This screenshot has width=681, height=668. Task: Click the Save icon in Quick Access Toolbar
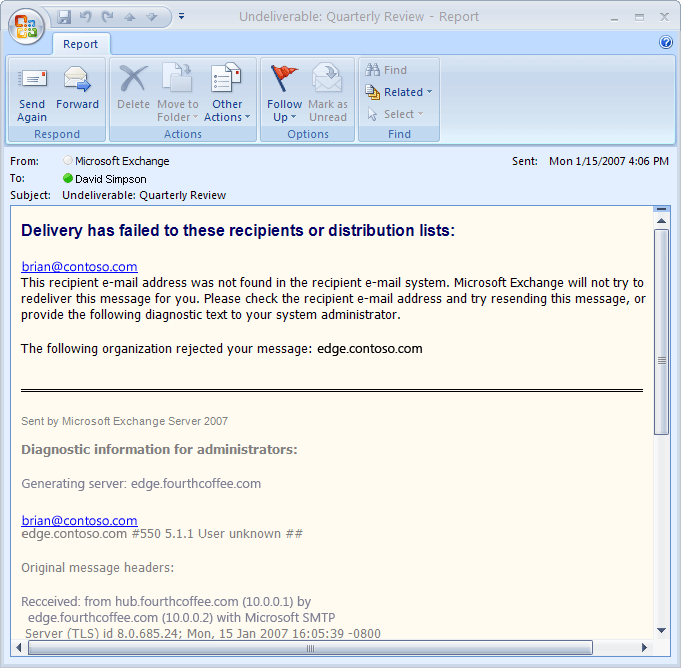[65, 17]
